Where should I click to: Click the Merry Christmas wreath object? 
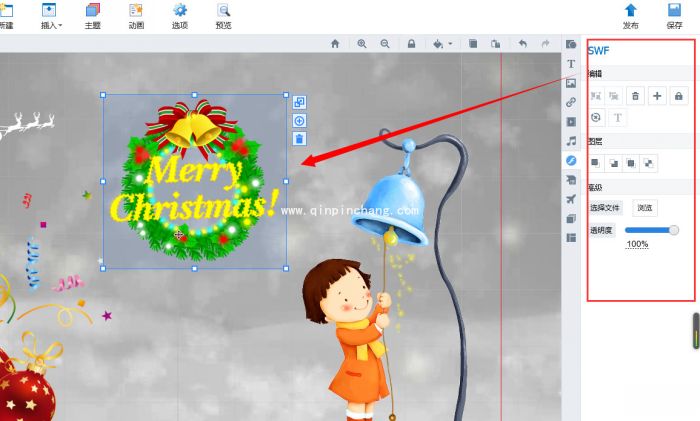coord(193,181)
